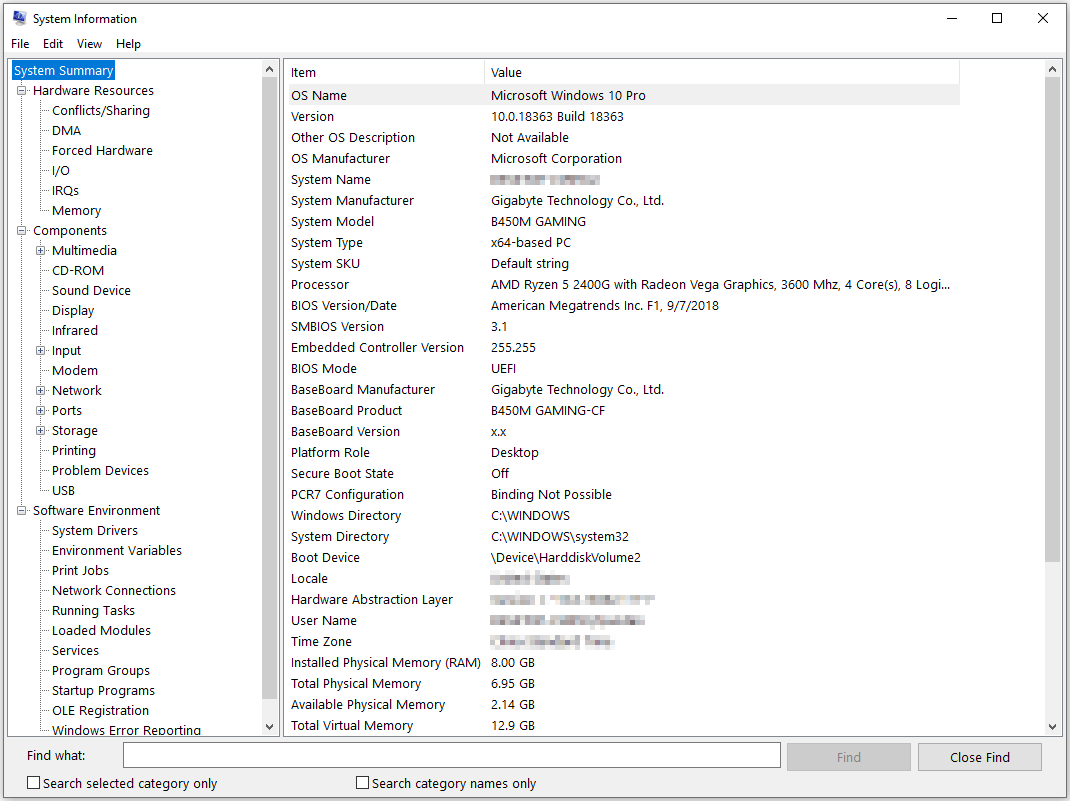This screenshot has width=1070, height=801.
Task: Select USB under Components
Action: click(x=63, y=491)
